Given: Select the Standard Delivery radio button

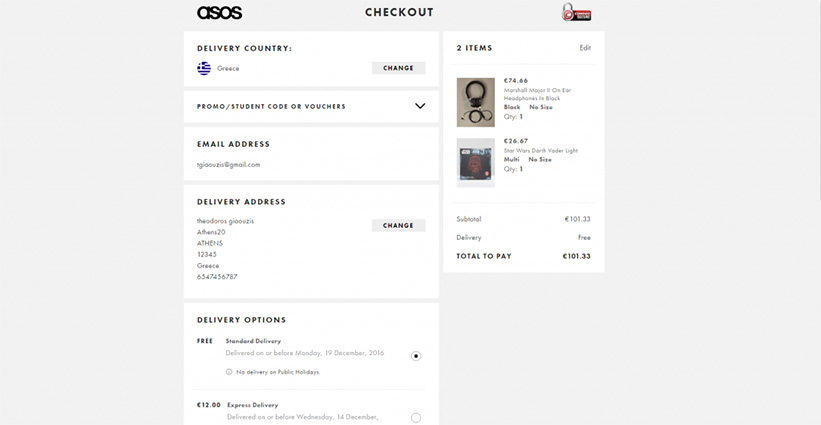Looking at the screenshot, I should 416,356.
